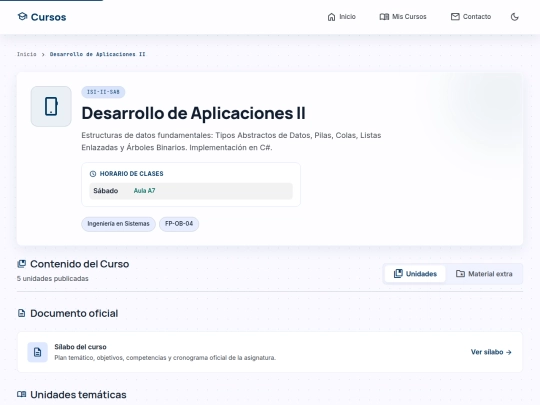Open Mis Cursos in the navigation bar
The width and height of the screenshot is (540, 405).
pos(403,17)
